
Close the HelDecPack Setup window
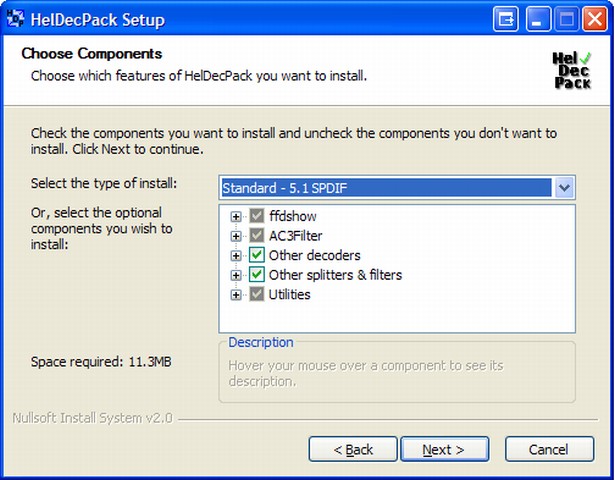594,18
